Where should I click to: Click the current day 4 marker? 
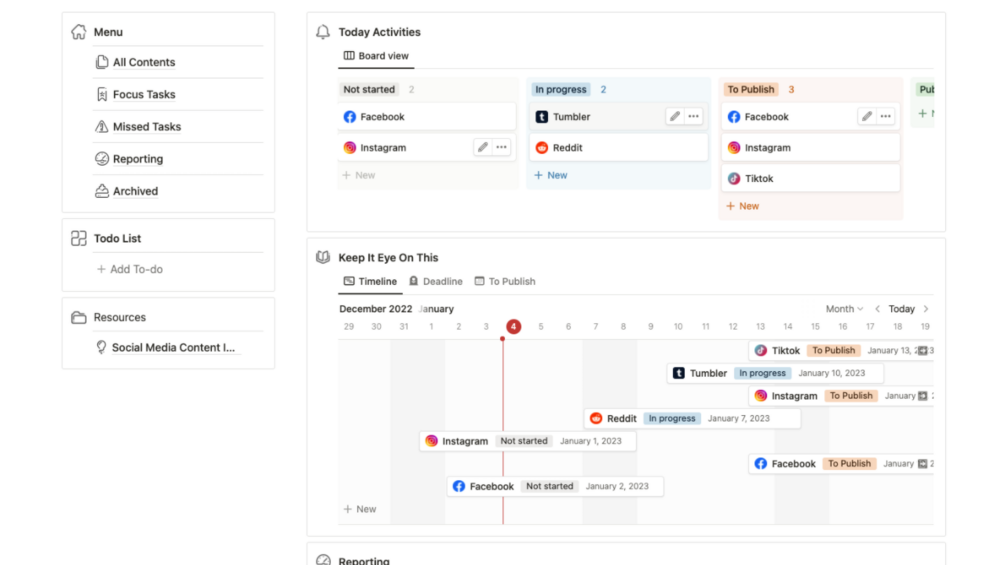click(x=513, y=327)
